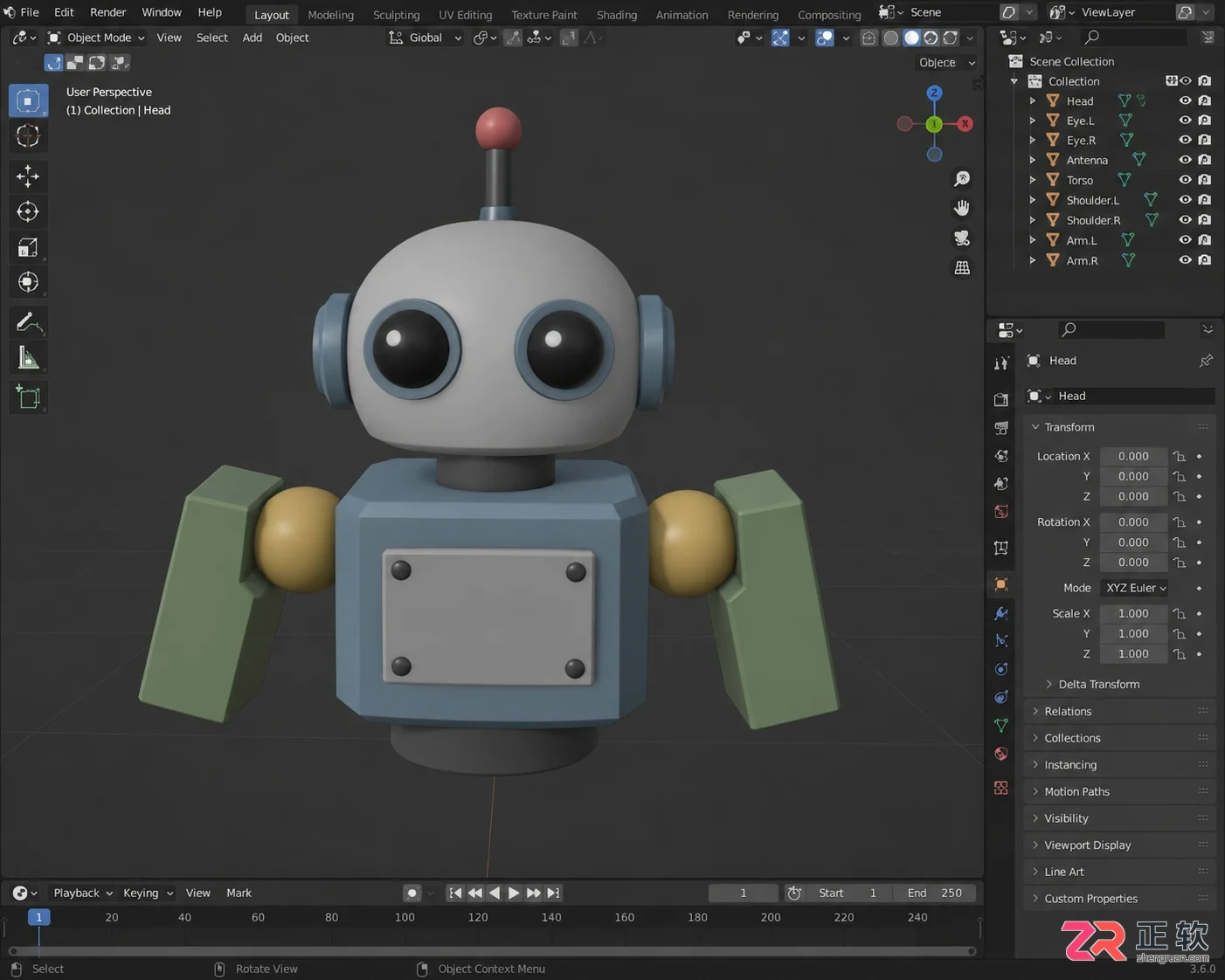Pick the Annotate pencil tool
The image size is (1225, 980).
(x=28, y=322)
